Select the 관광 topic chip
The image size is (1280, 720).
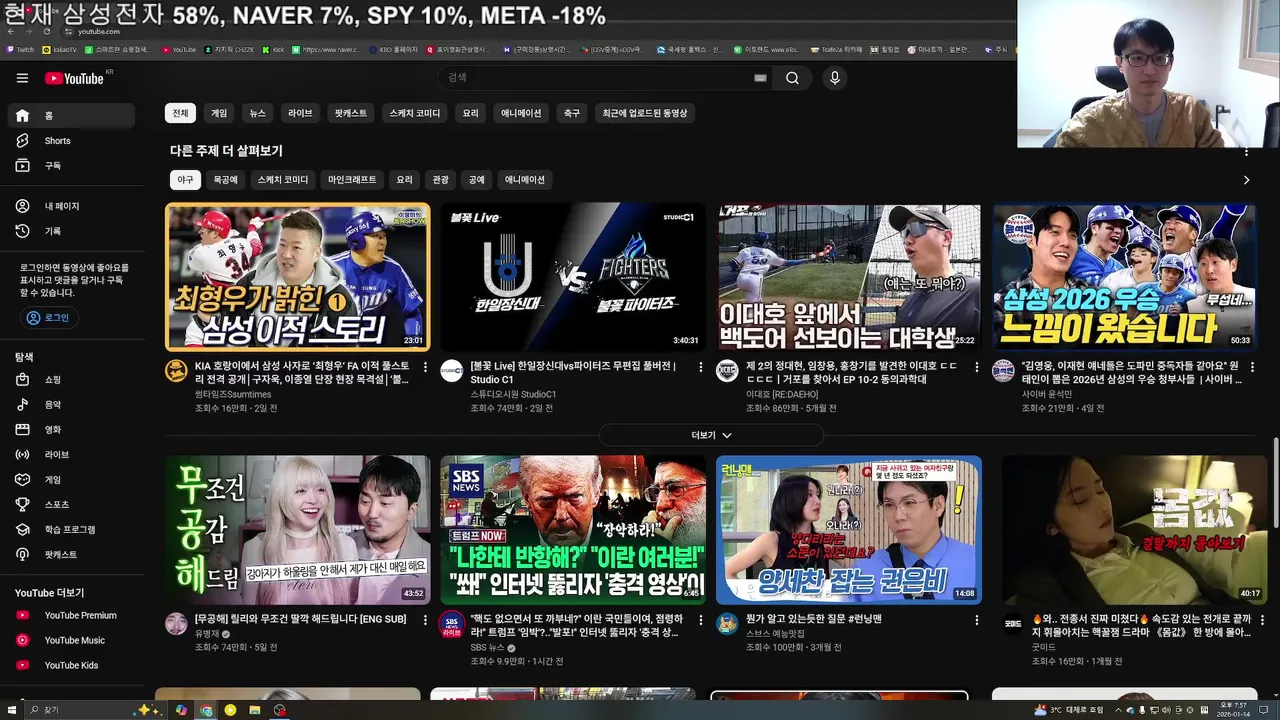[440, 180]
